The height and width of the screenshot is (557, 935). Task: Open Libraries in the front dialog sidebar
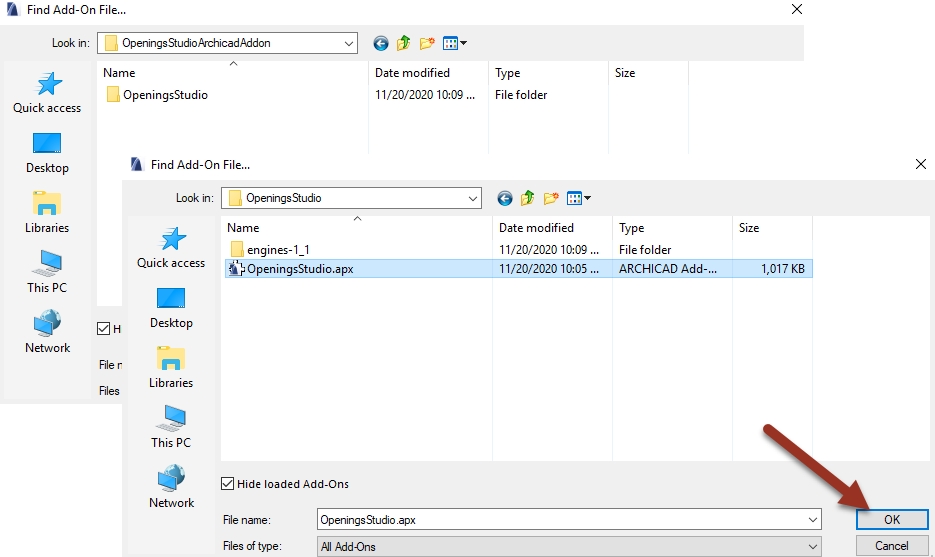pyautogui.click(x=171, y=368)
